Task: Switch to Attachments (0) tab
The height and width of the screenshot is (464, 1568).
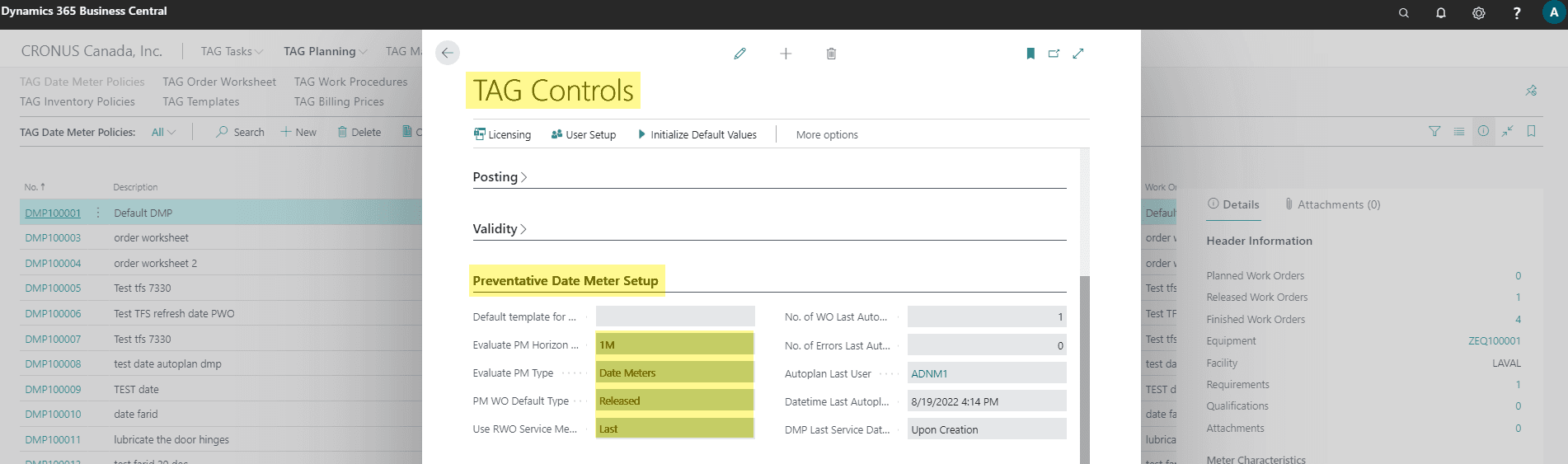Action: tap(1332, 204)
